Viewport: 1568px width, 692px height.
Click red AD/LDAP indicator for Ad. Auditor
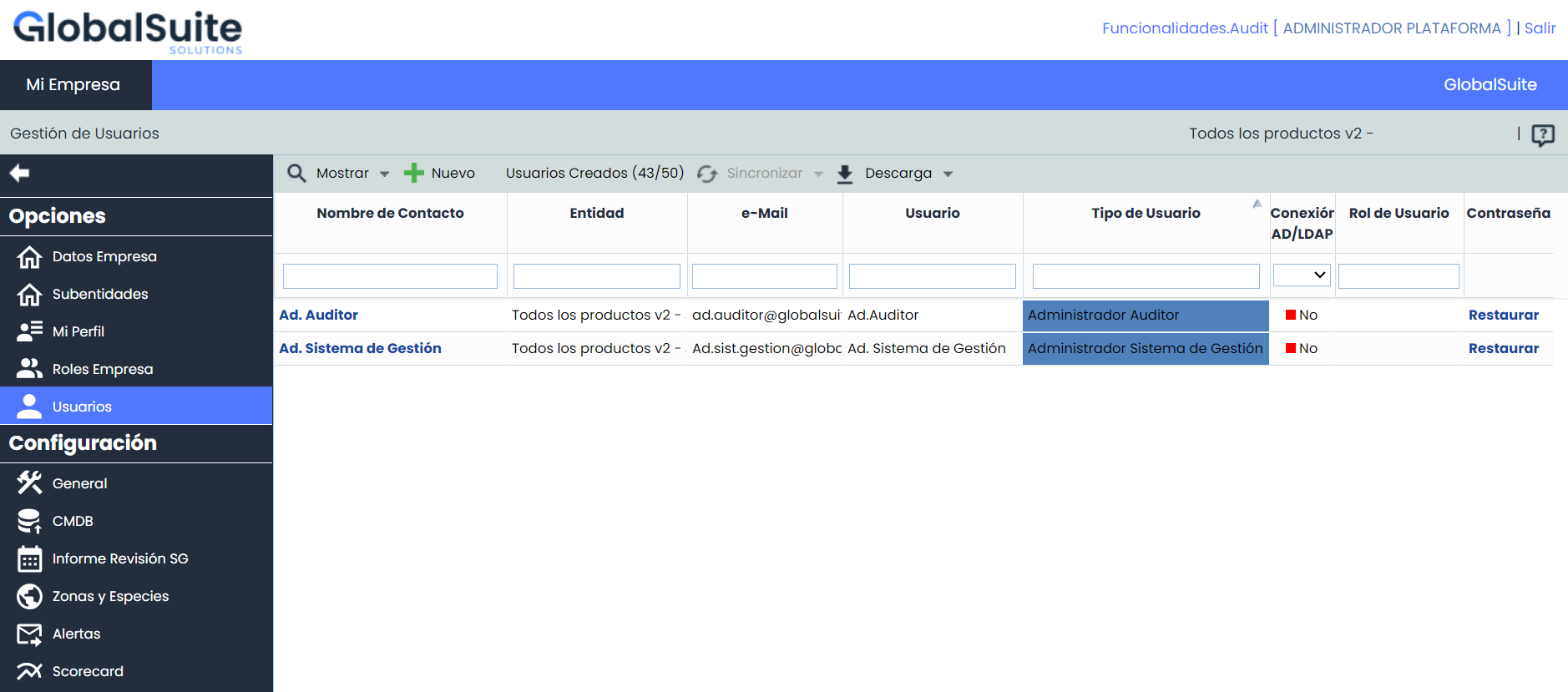point(1290,315)
